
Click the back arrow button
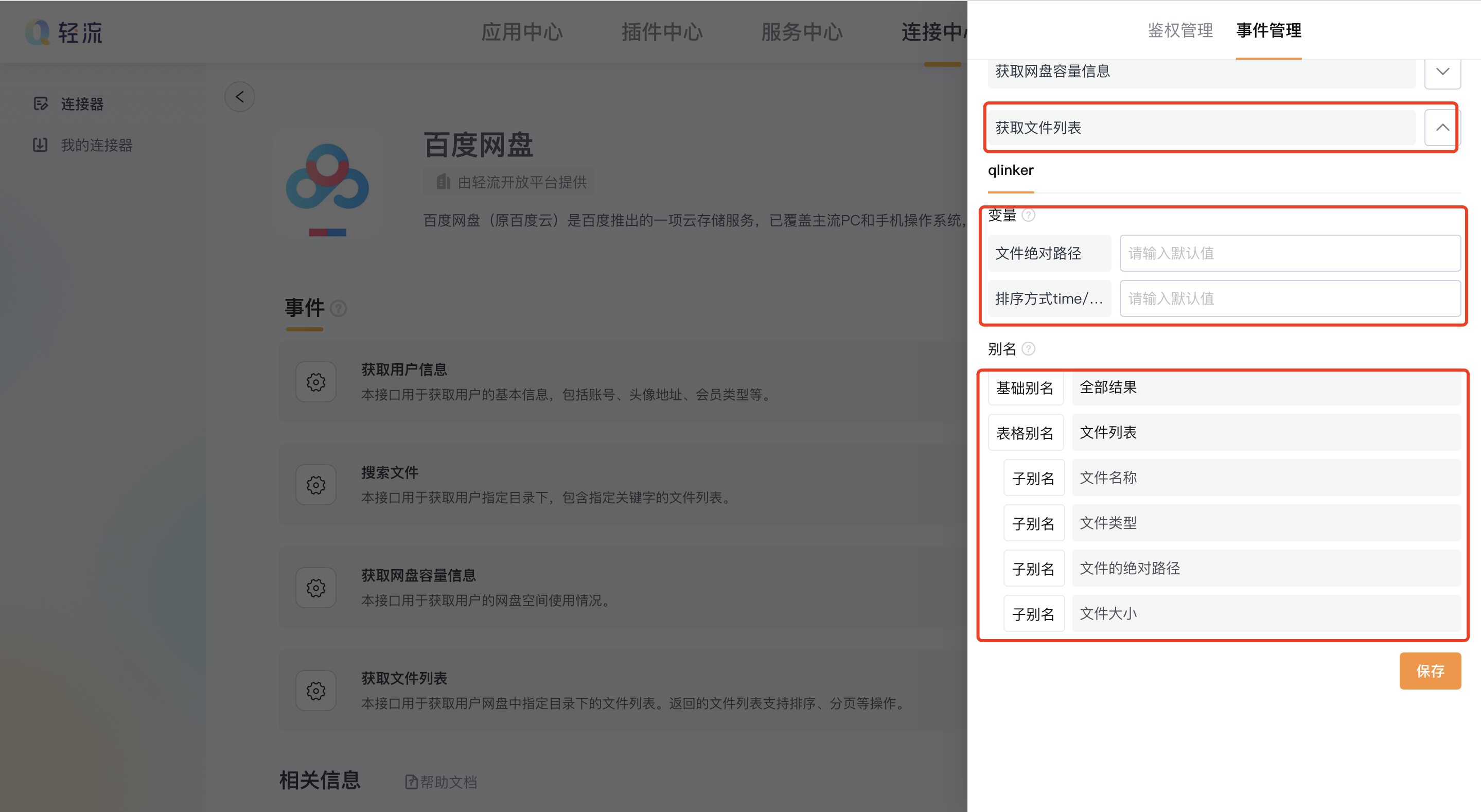click(240, 97)
